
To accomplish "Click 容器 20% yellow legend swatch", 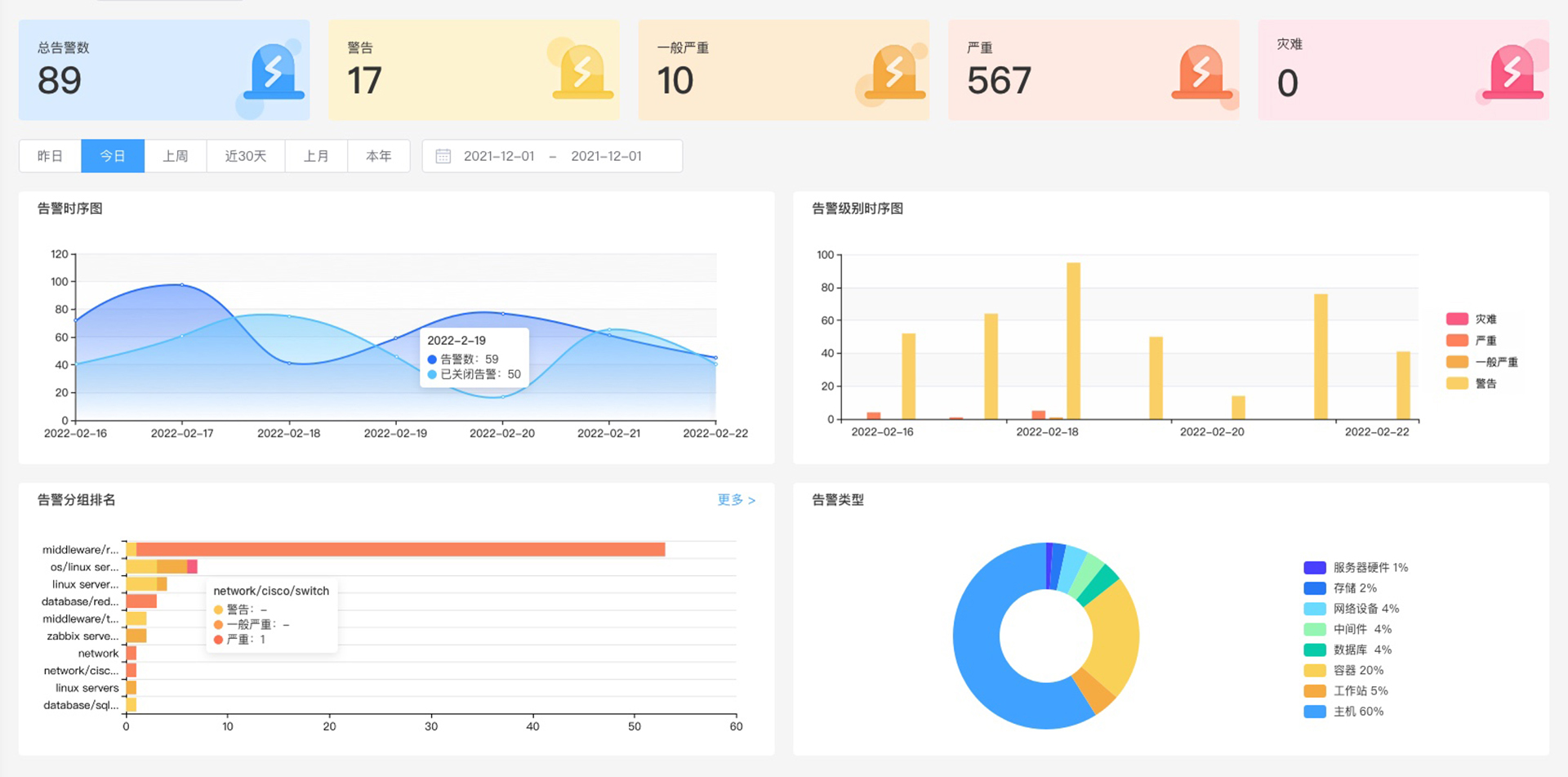I will 1315,671.
